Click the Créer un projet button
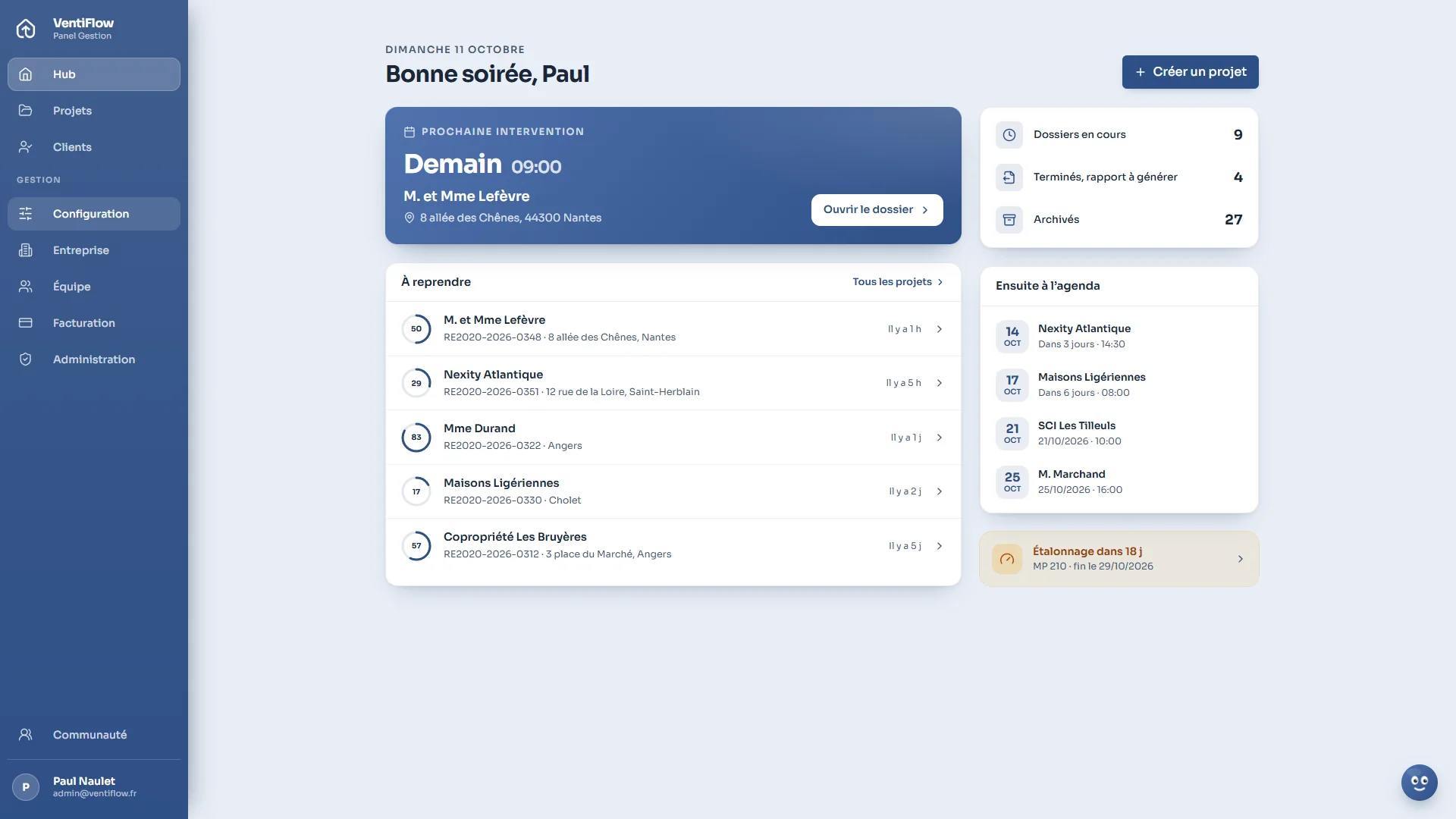 1191,72
